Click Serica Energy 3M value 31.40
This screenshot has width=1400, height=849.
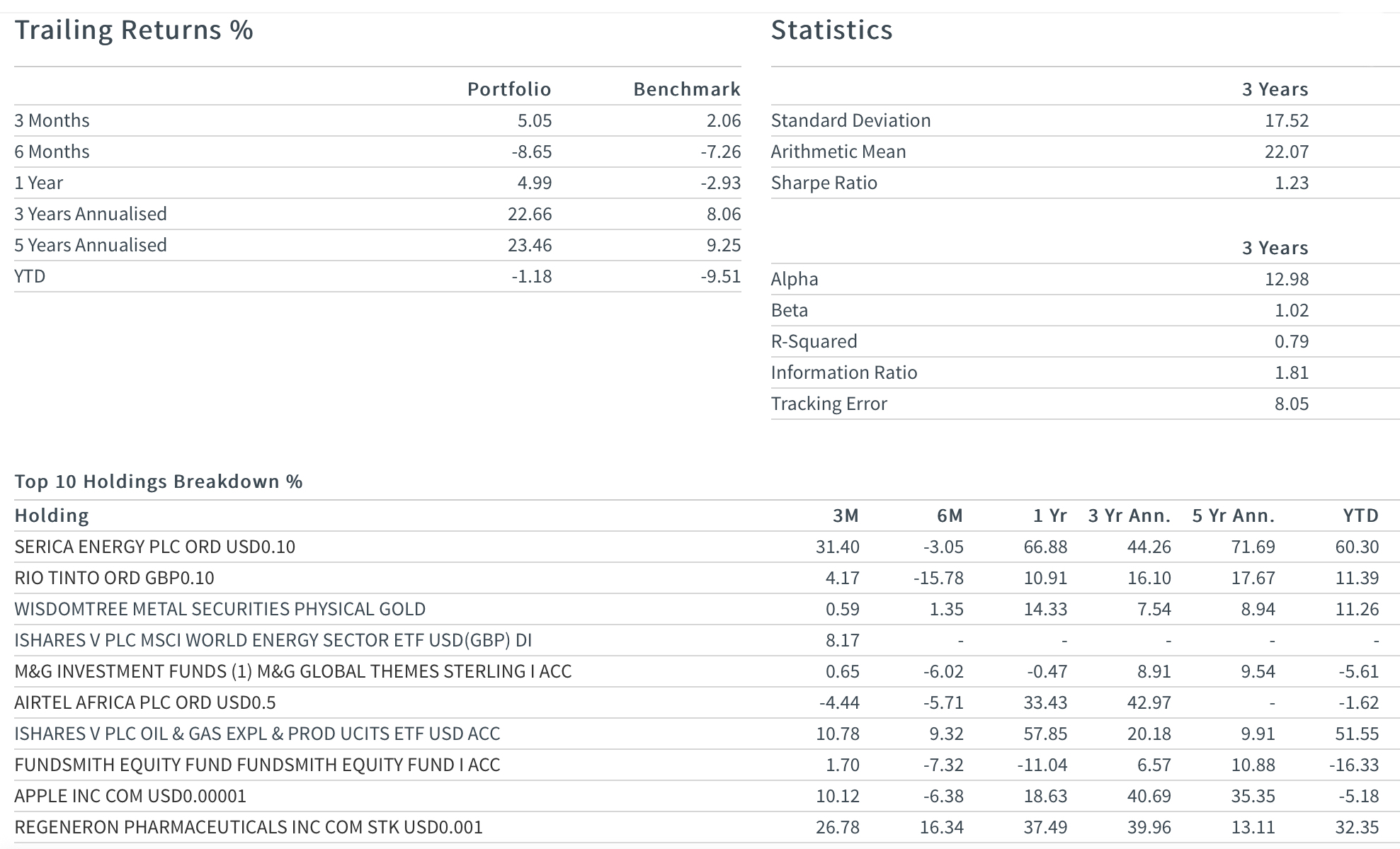pyautogui.click(x=838, y=547)
